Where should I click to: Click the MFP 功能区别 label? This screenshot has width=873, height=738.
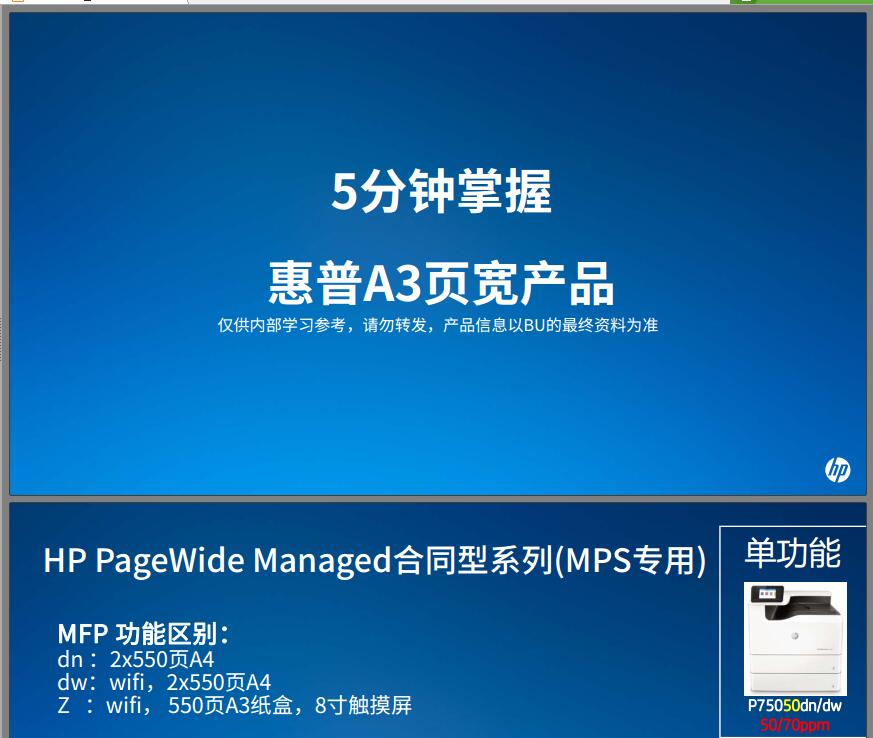[x=143, y=633]
